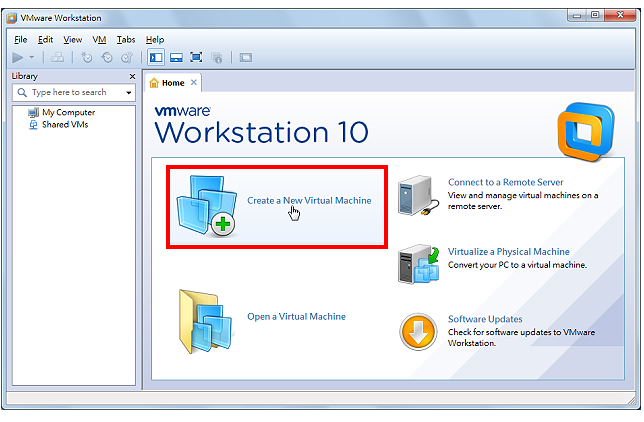Open the Tabs menu

126,40
